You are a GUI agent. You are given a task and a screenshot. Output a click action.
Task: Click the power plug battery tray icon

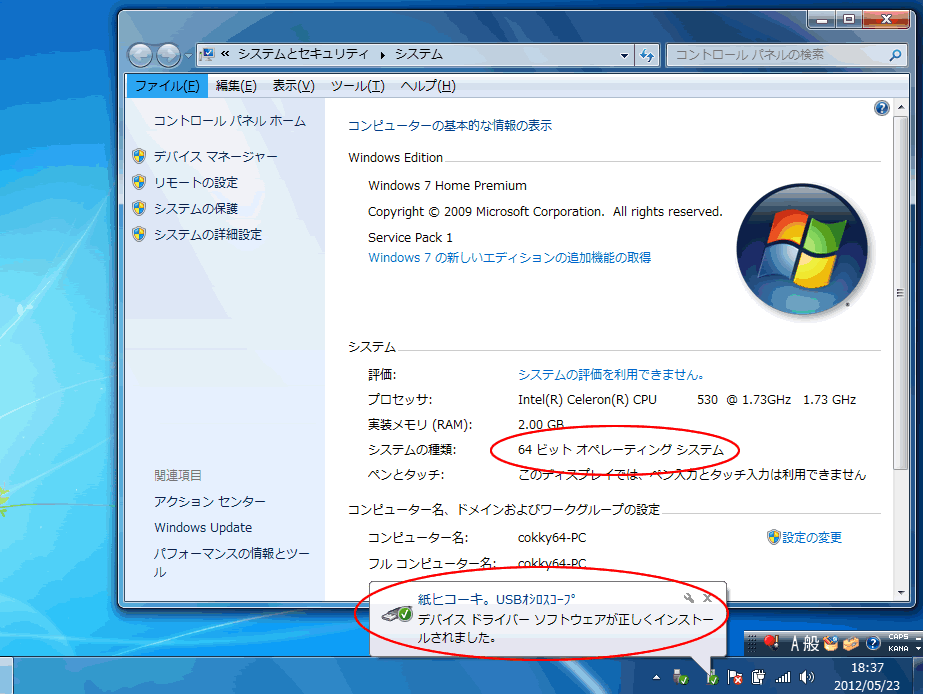pyautogui.click(x=758, y=677)
